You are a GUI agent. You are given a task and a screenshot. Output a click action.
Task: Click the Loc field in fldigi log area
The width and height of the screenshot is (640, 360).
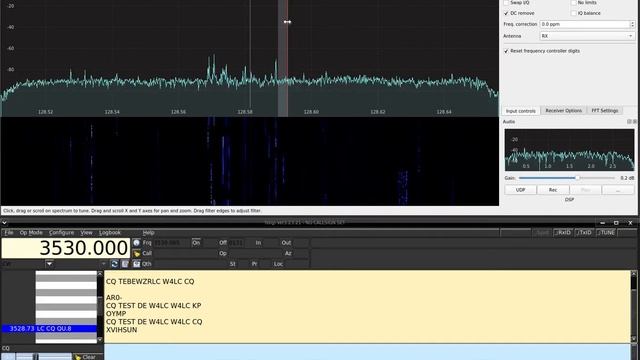point(296,264)
